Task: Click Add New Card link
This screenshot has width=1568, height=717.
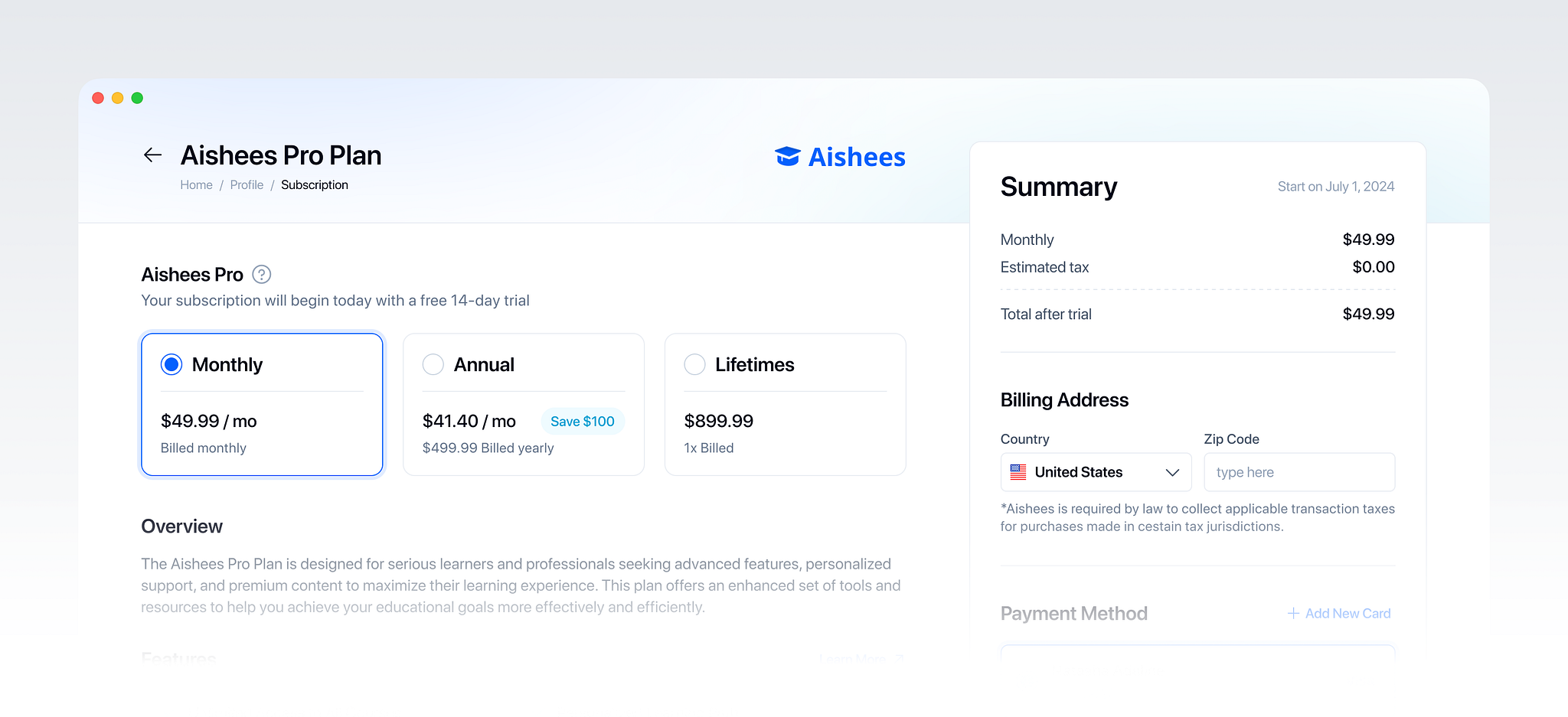Action: click(x=1347, y=614)
